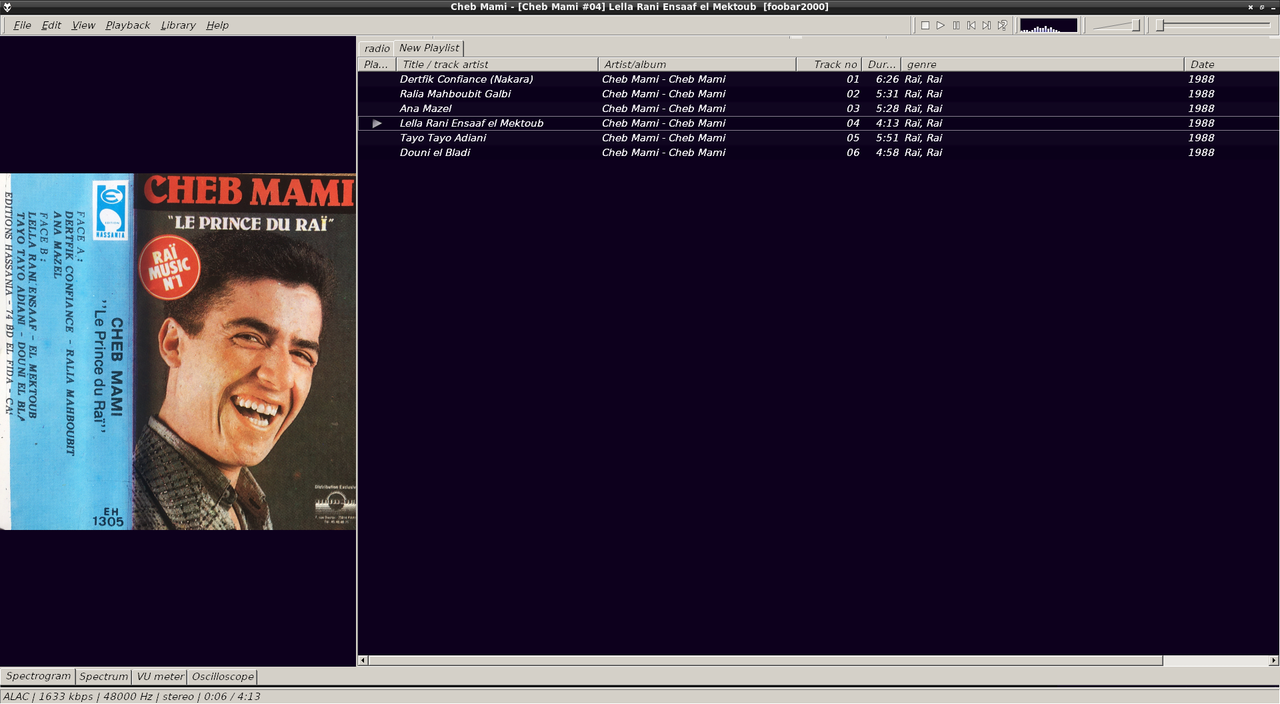The width and height of the screenshot is (1280, 704).
Task: Sort by Duration column header
Action: [x=881, y=64]
